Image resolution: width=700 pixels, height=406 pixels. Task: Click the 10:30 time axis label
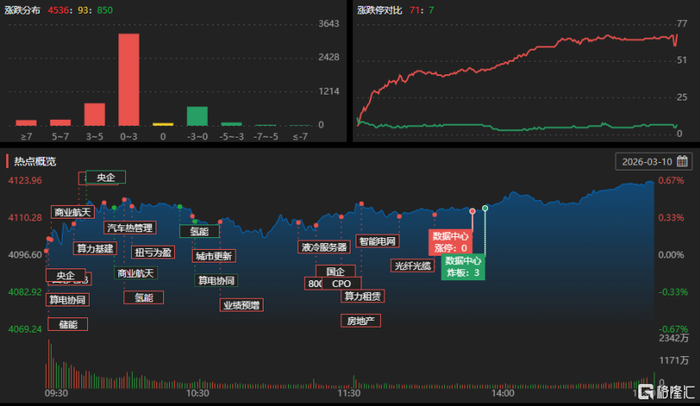coord(197,393)
